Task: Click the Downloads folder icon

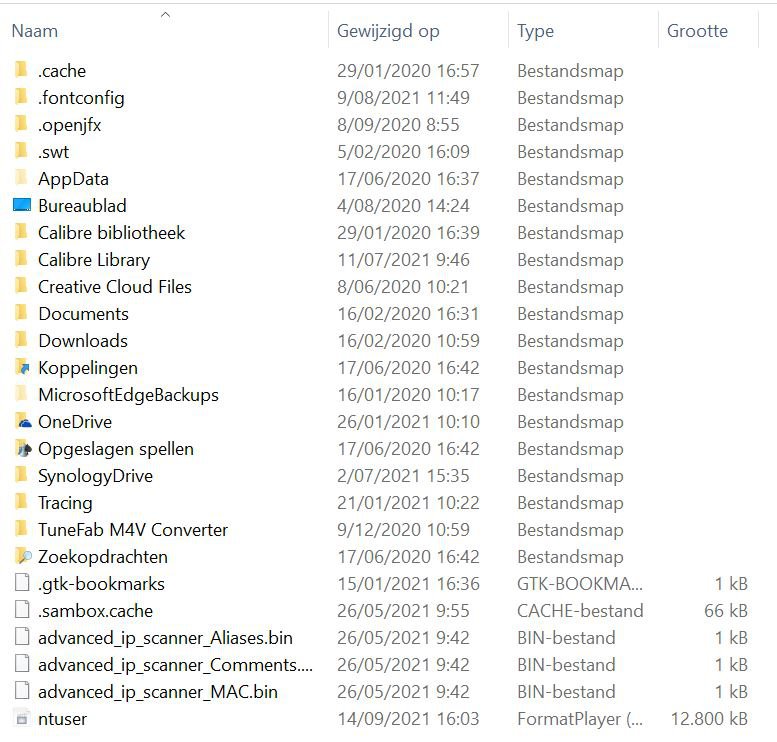Action: [x=21, y=340]
